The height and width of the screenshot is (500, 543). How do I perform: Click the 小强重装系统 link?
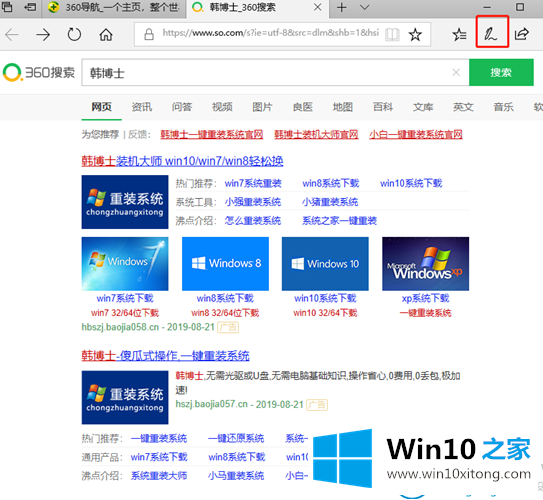[253, 202]
